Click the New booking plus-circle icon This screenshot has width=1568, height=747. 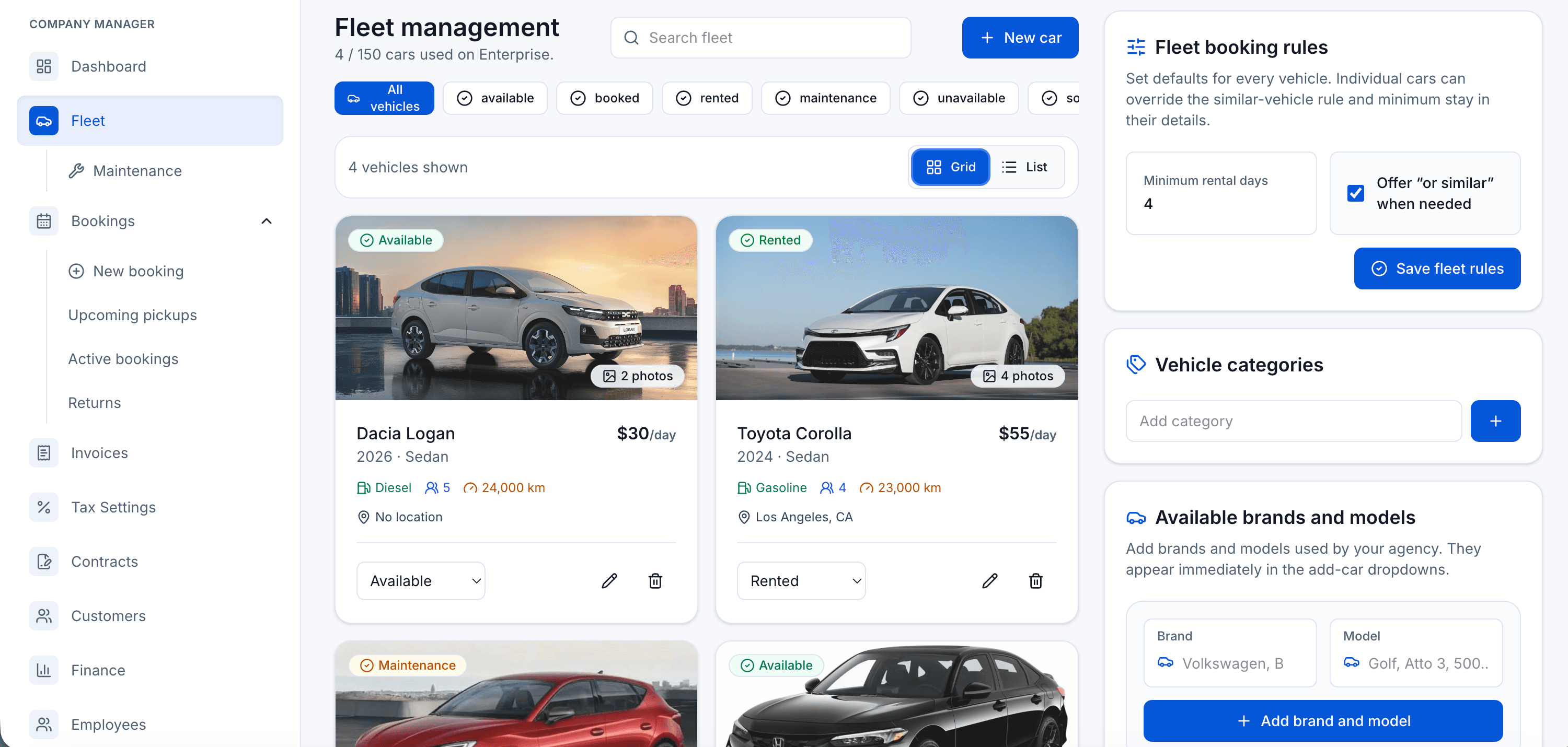76,271
